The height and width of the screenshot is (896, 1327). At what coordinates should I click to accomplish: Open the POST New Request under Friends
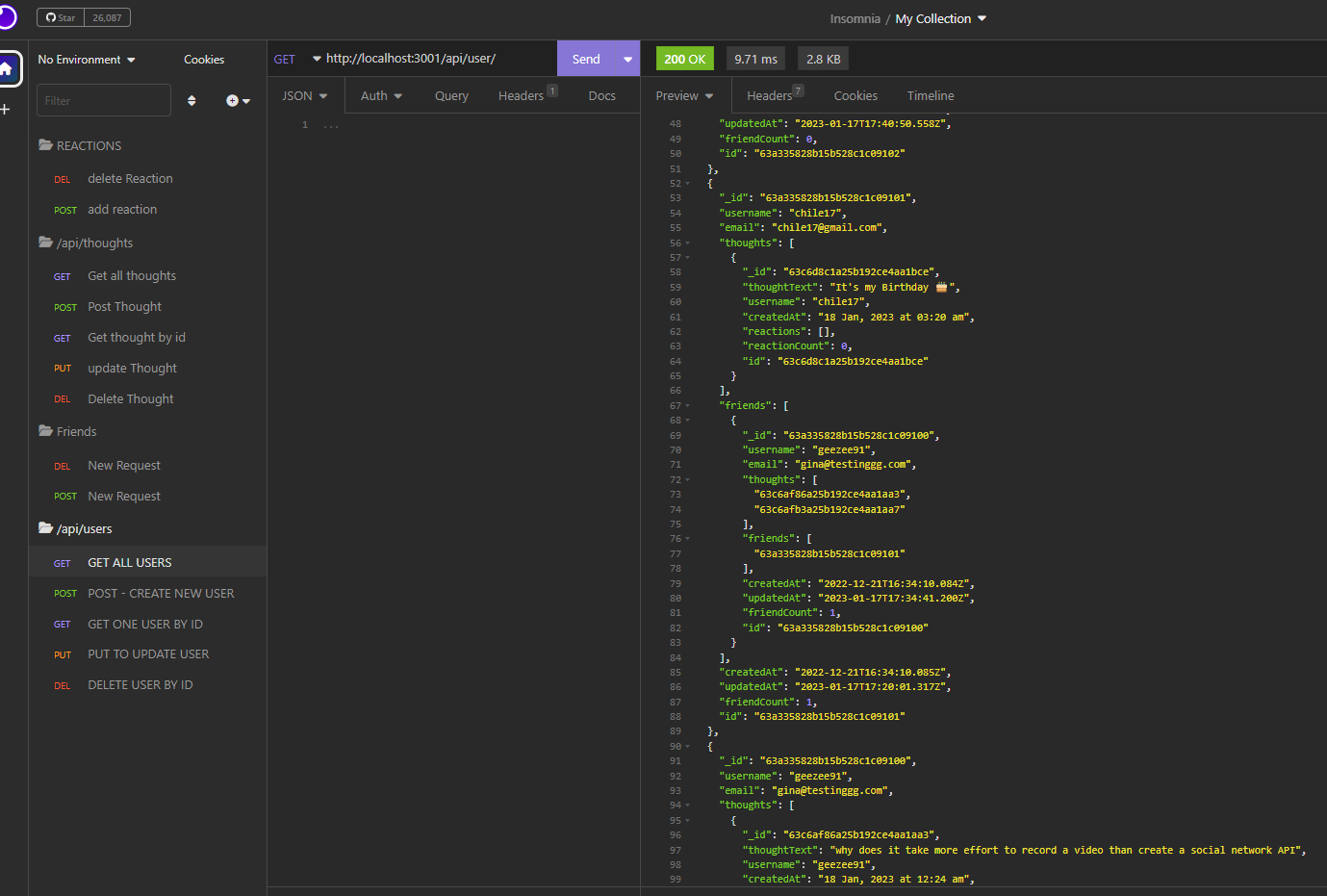click(x=148, y=497)
